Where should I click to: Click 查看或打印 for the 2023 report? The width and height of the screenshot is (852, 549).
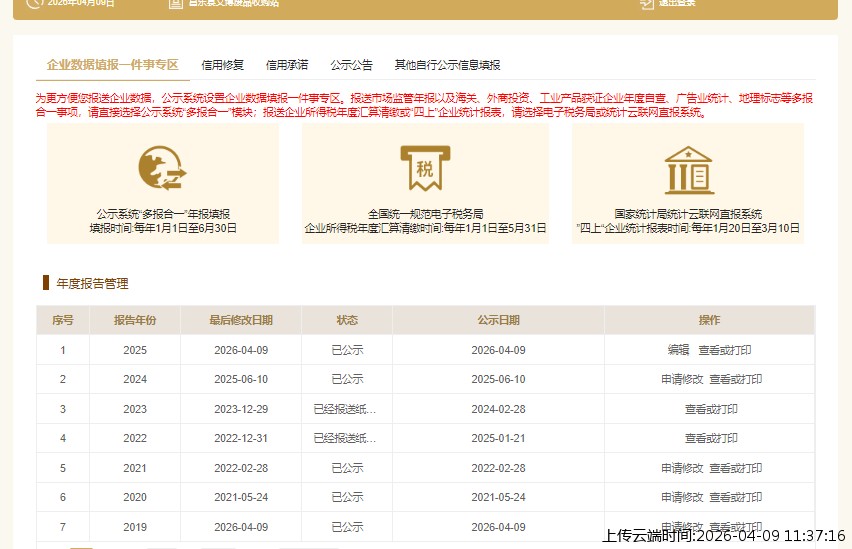pyautogui.click(x=711, y=409)
